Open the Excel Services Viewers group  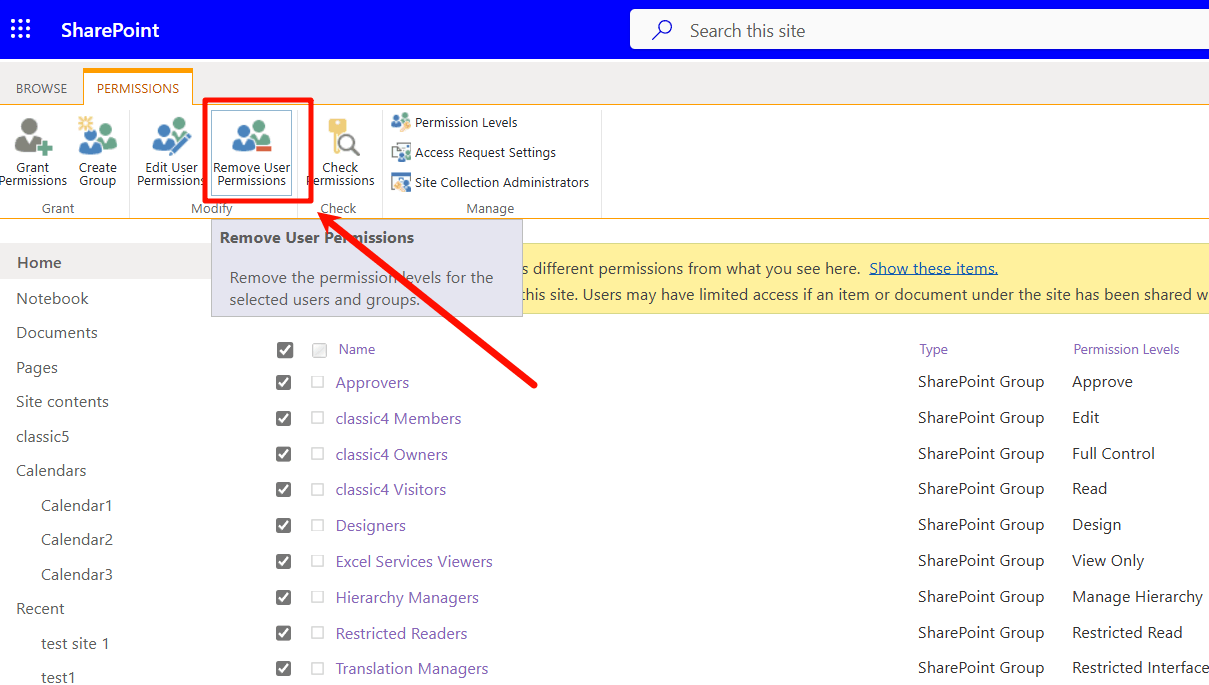[414, 562]
